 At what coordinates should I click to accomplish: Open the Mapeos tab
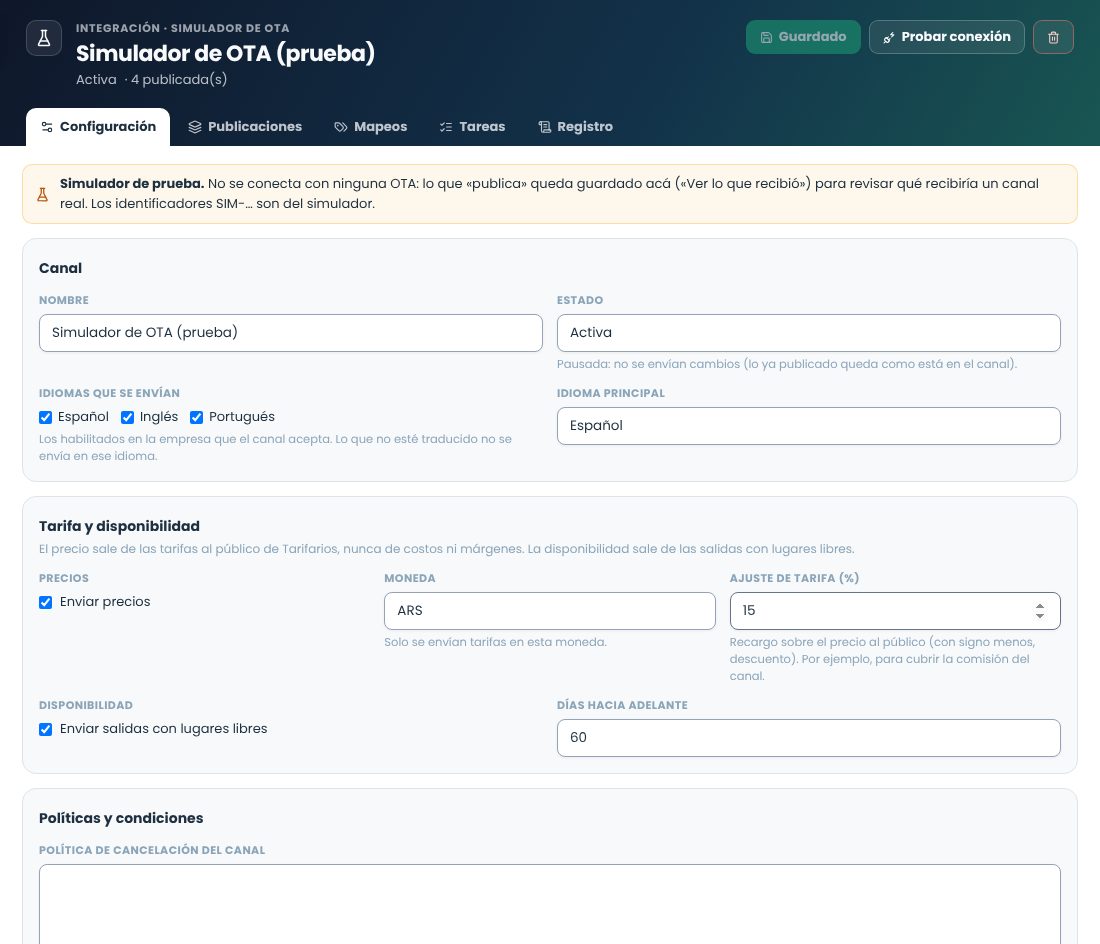pyautogui.click(x=370, y=127)
